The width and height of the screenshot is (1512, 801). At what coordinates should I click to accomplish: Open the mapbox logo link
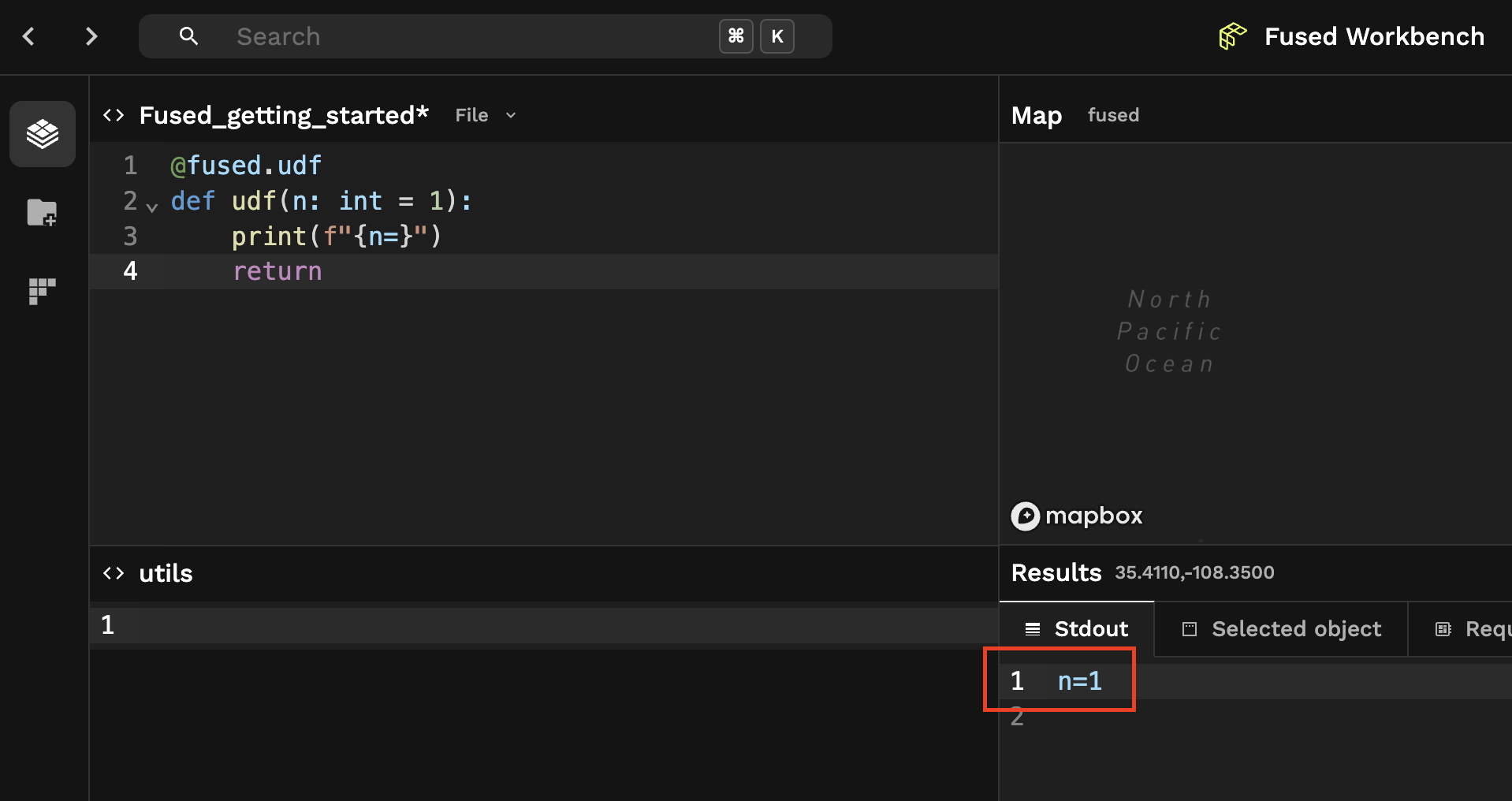(x=1077, y=516)
